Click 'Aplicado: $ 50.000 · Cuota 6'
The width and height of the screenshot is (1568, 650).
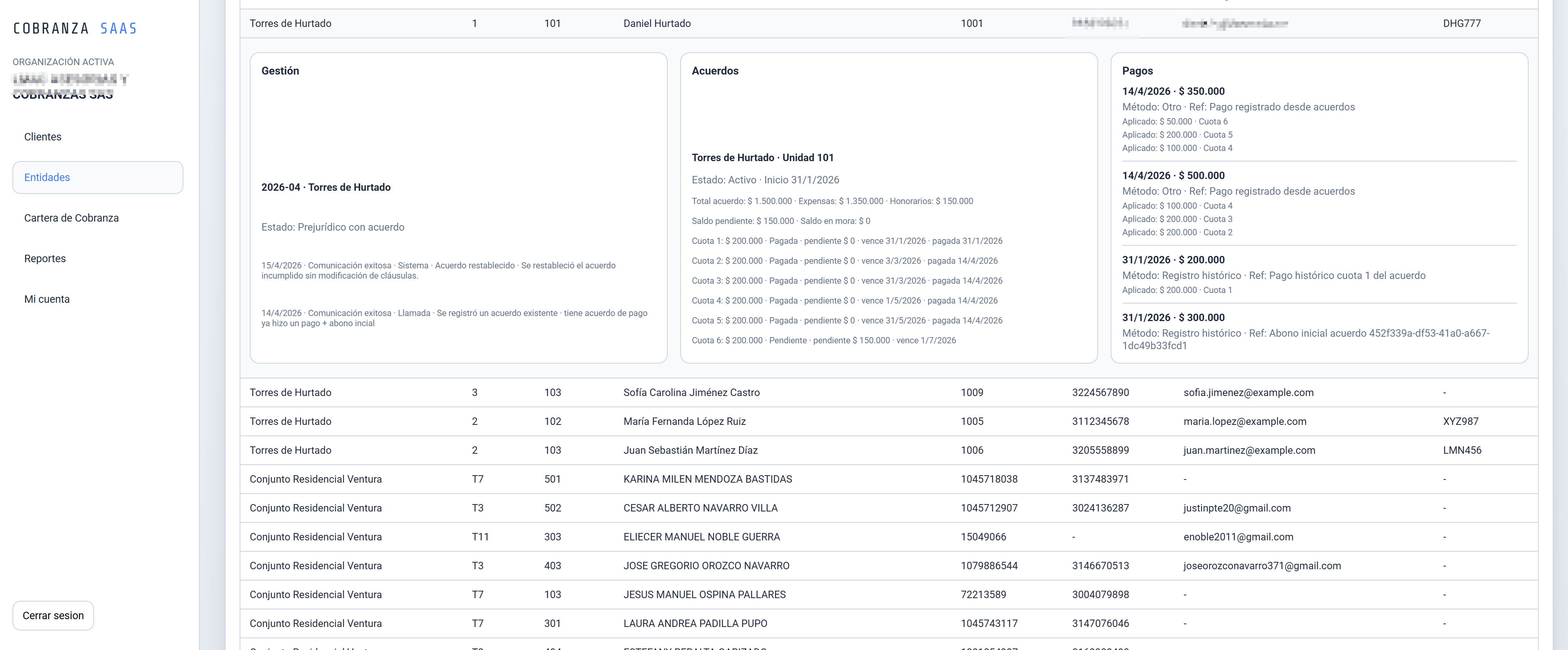click(x=1175, y=122)
